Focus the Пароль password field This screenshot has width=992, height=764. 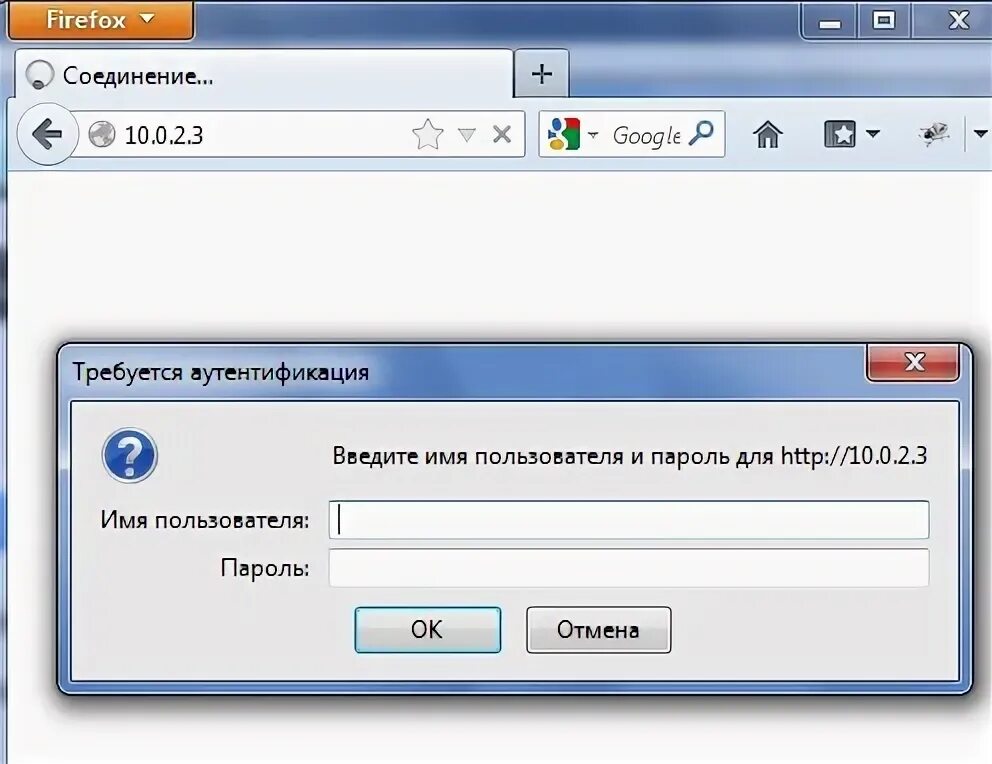click(629, 568)
